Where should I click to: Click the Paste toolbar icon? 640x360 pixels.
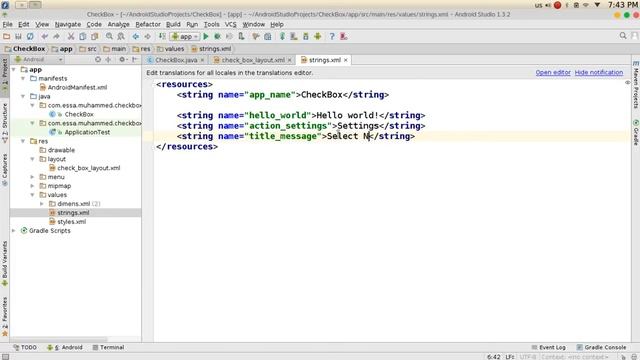pos(95,36)
